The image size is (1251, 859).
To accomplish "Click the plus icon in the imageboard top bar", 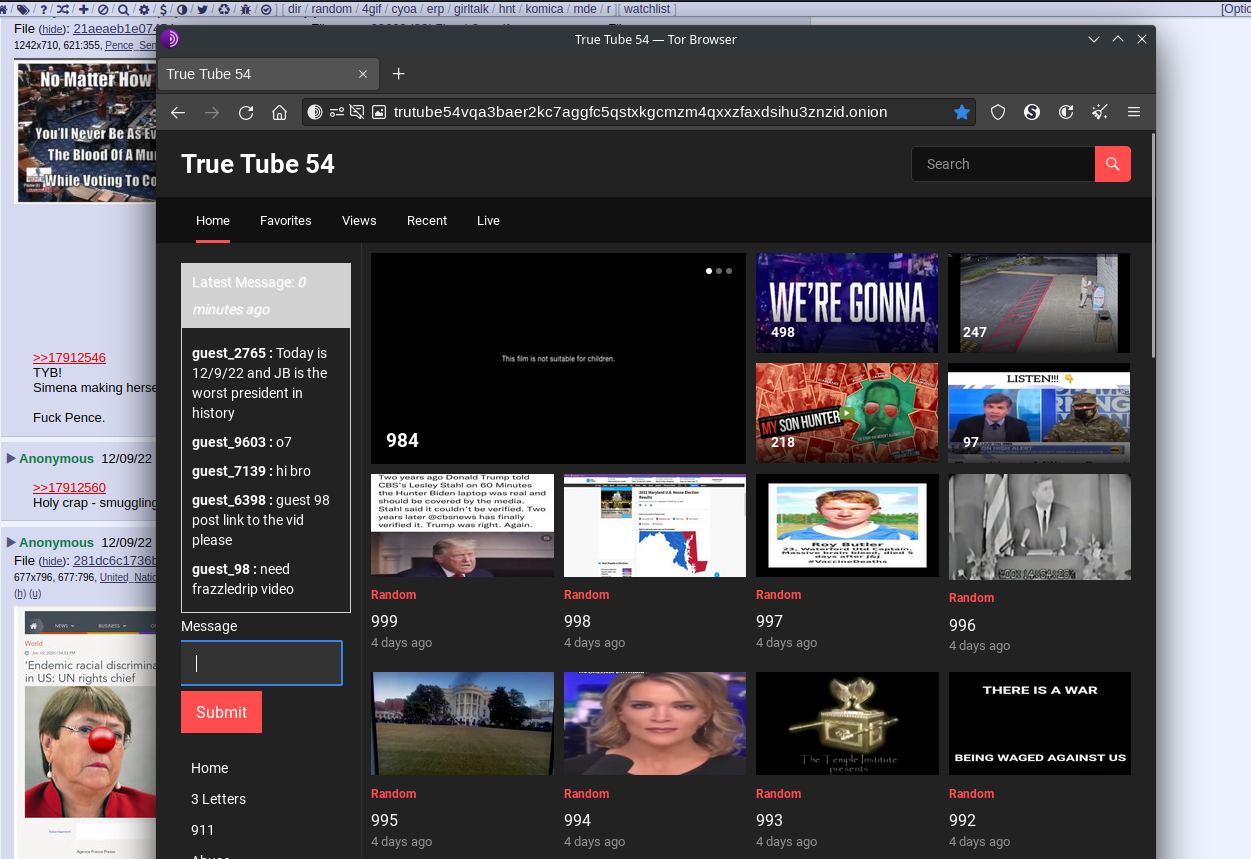I will click(83, 9).
